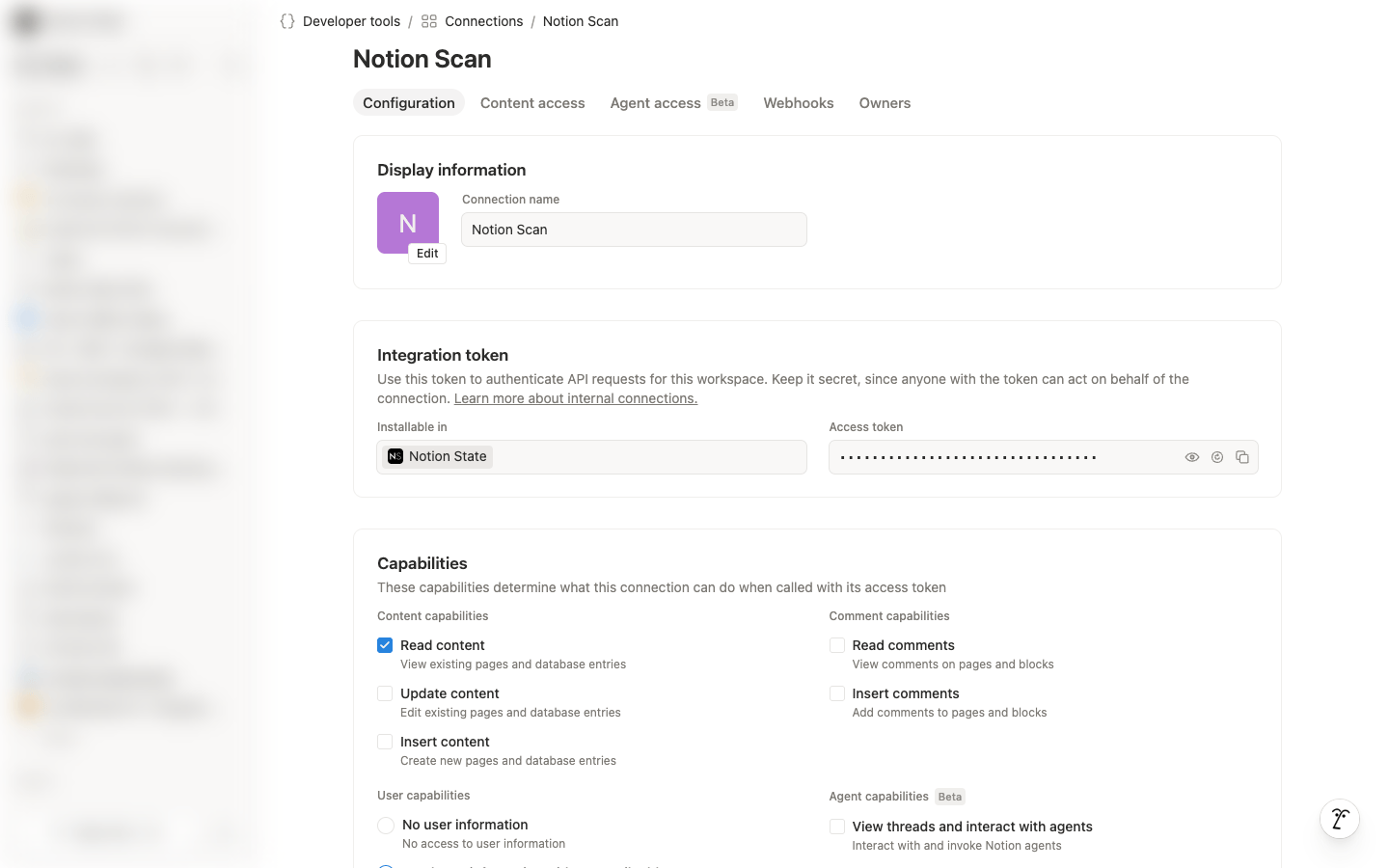Open Developer tools breadcrumb link

[x=351, y=21]
